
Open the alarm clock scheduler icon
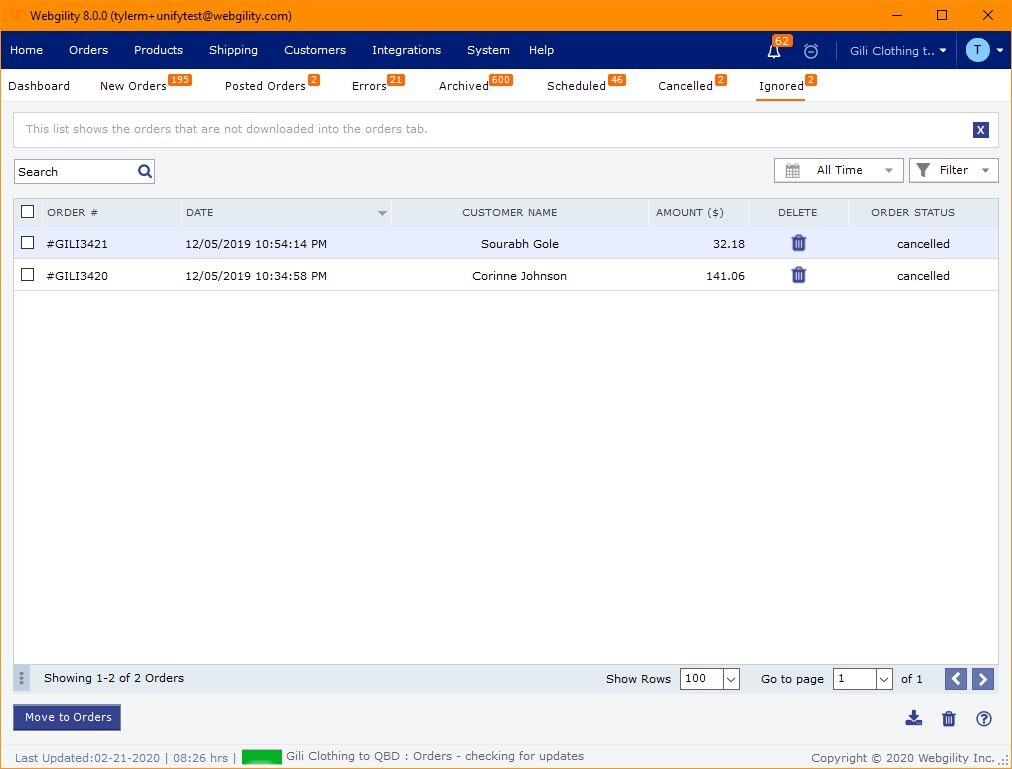click(x=811, y=51)
